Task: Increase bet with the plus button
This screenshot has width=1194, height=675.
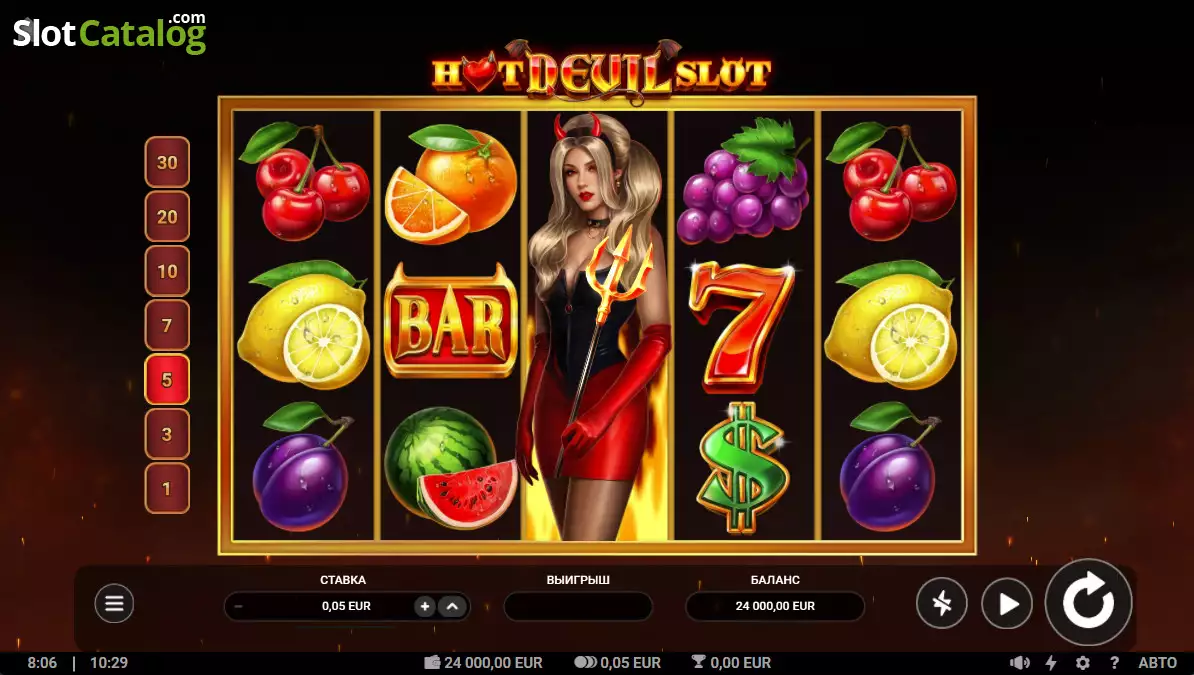Action: coord(425,606)
